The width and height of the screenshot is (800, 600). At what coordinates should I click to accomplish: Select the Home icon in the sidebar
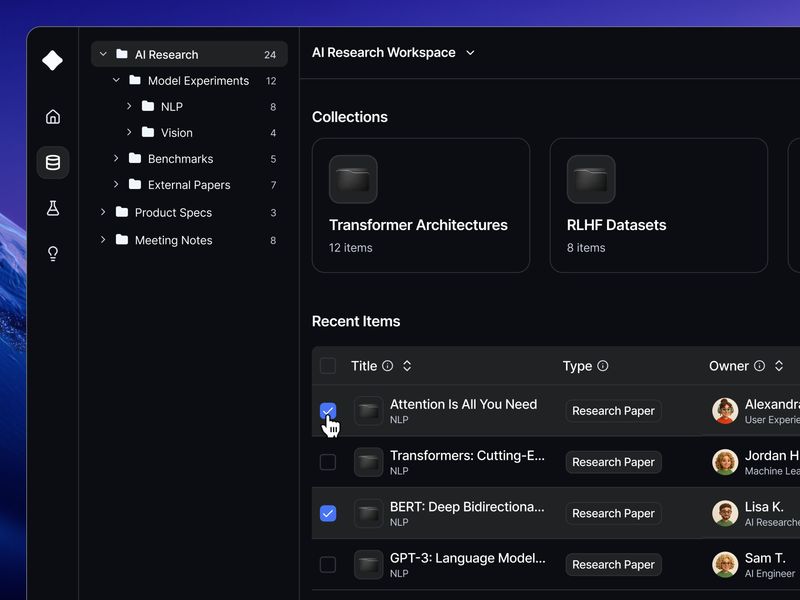(x=52, y=116)
